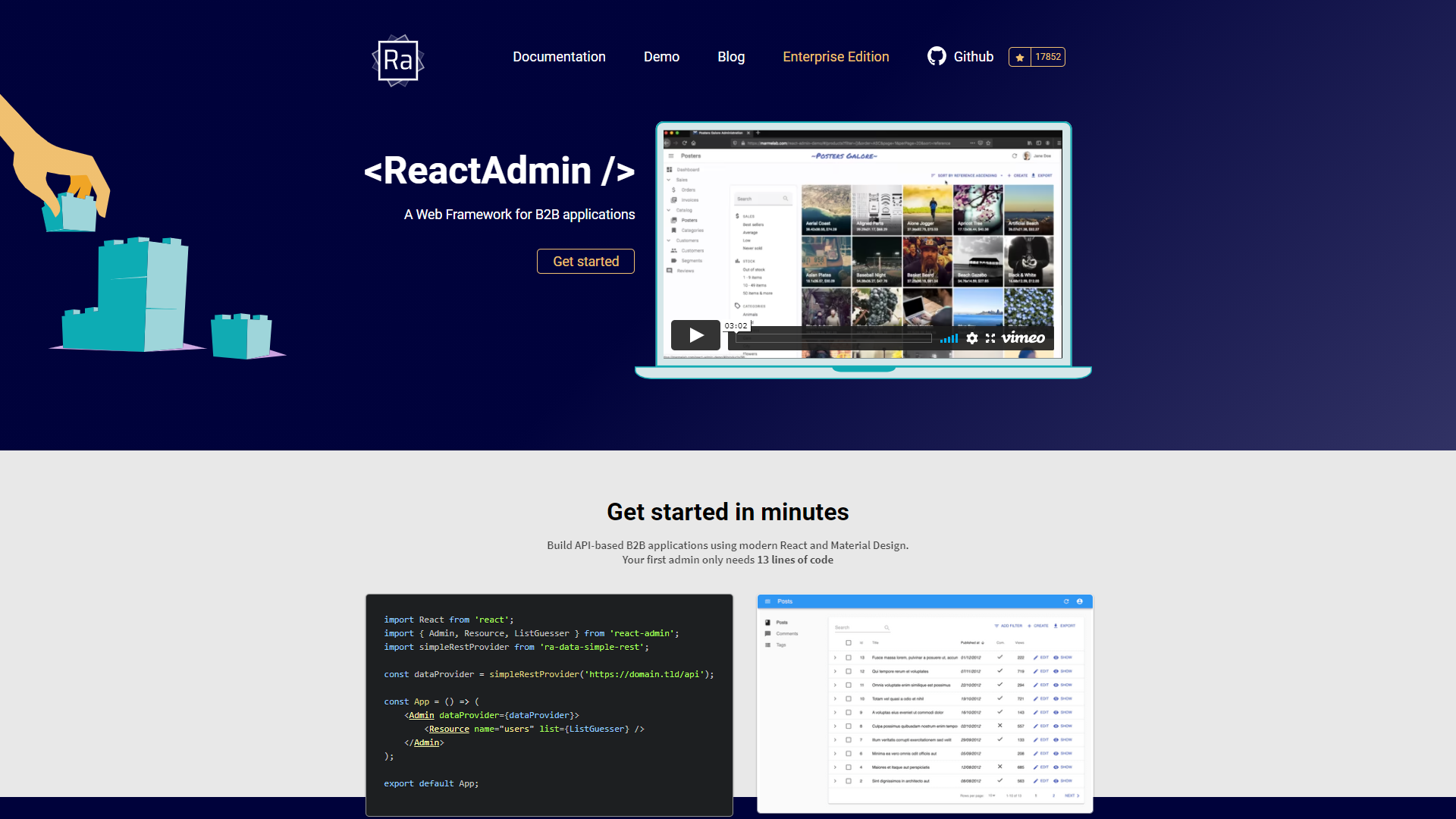This screenshot has height=819, width=1456.
Task: Check the box for Omnis voluptate row
Action: point(849,685)
